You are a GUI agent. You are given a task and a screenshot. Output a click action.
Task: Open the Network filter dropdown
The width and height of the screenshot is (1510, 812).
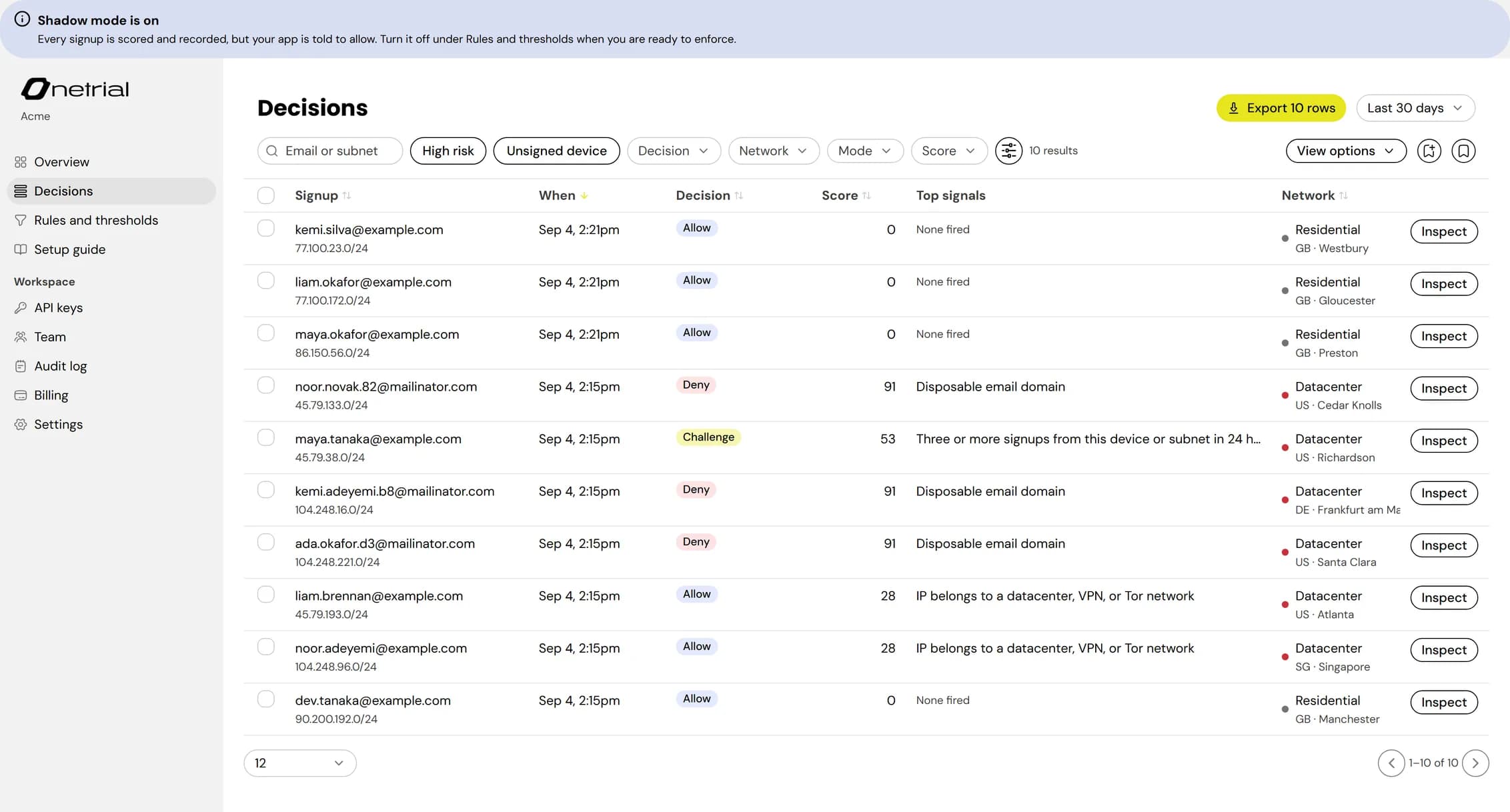[x=774, y=151]
